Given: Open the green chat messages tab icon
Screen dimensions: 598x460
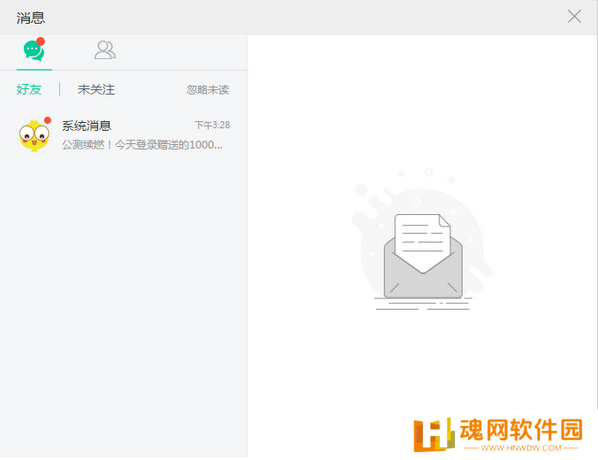Looking at the screenshot, I should point(34,51).
